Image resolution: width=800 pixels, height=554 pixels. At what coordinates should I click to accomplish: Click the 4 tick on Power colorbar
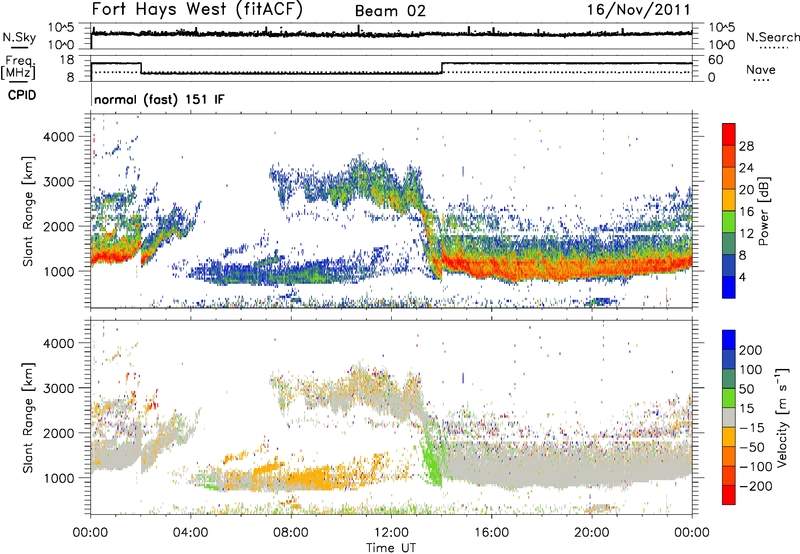(x=743, y=278)
